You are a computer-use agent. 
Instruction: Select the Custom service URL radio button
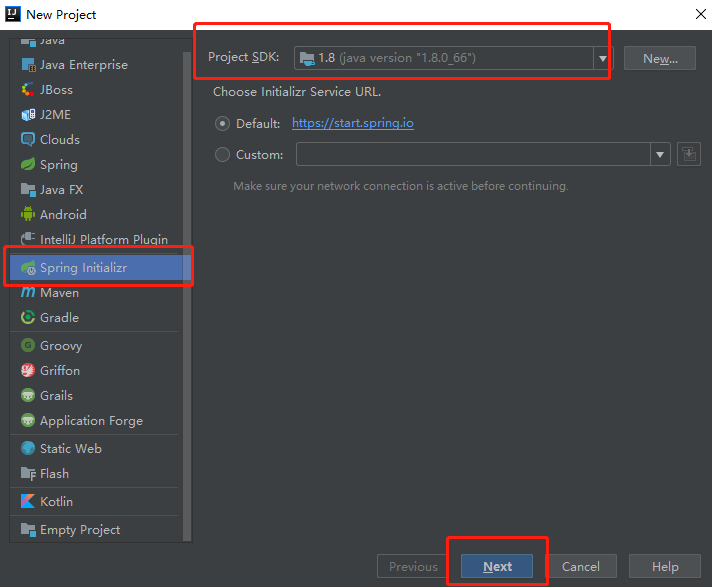(x=222, y=154)
